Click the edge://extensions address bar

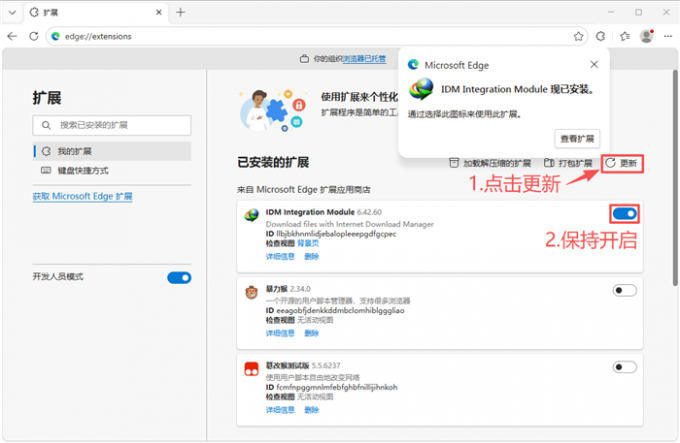point(317,36)
